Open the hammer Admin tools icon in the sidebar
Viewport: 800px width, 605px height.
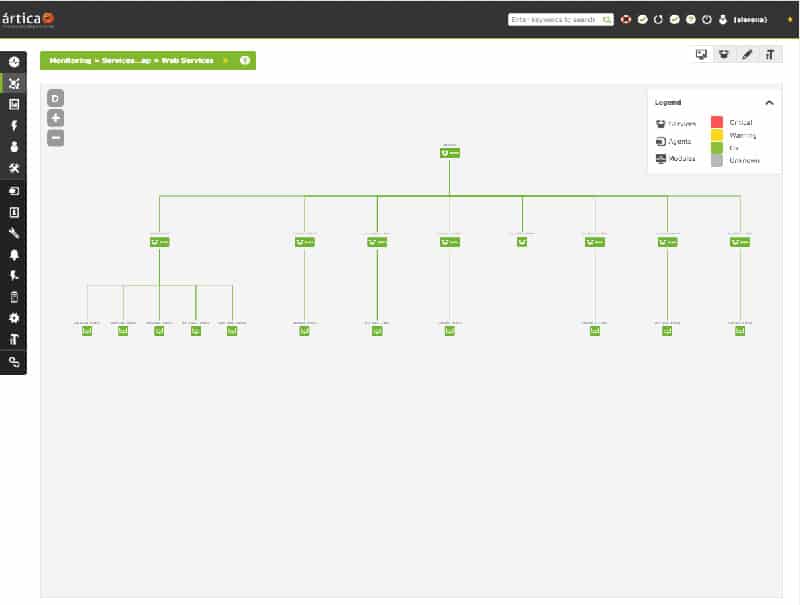pos(14,339)
